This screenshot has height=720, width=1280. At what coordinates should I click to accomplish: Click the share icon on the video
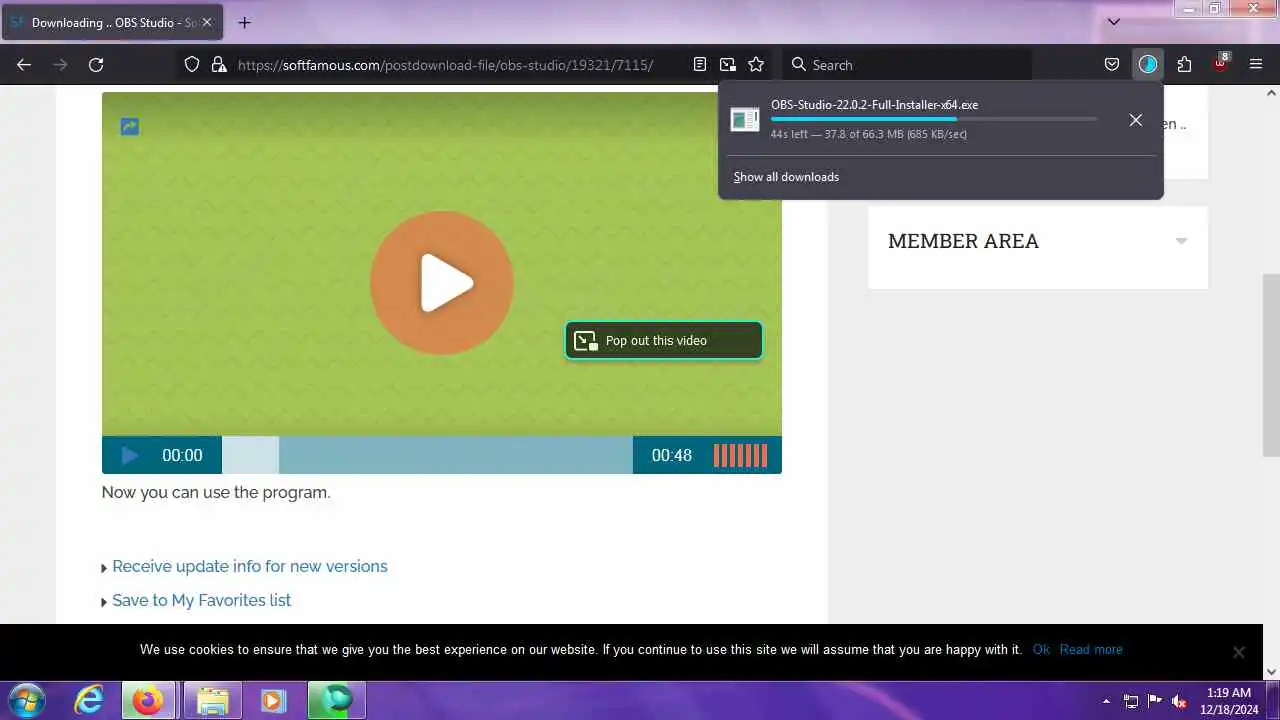pyautogui.click(x=130, y=127)
